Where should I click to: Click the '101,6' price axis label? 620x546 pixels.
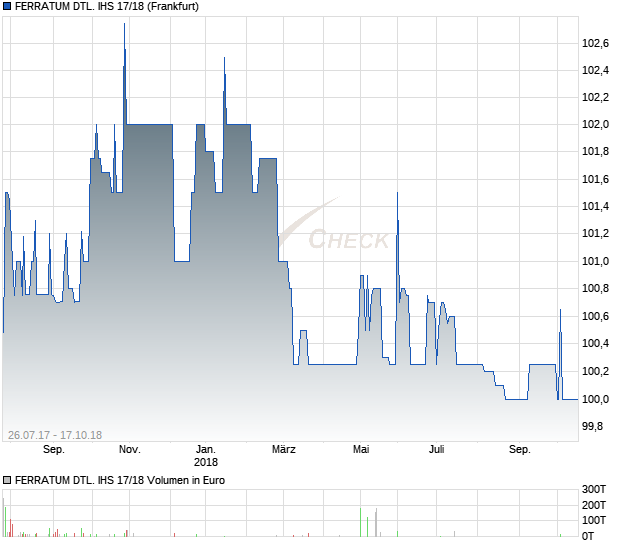(595, 179)
